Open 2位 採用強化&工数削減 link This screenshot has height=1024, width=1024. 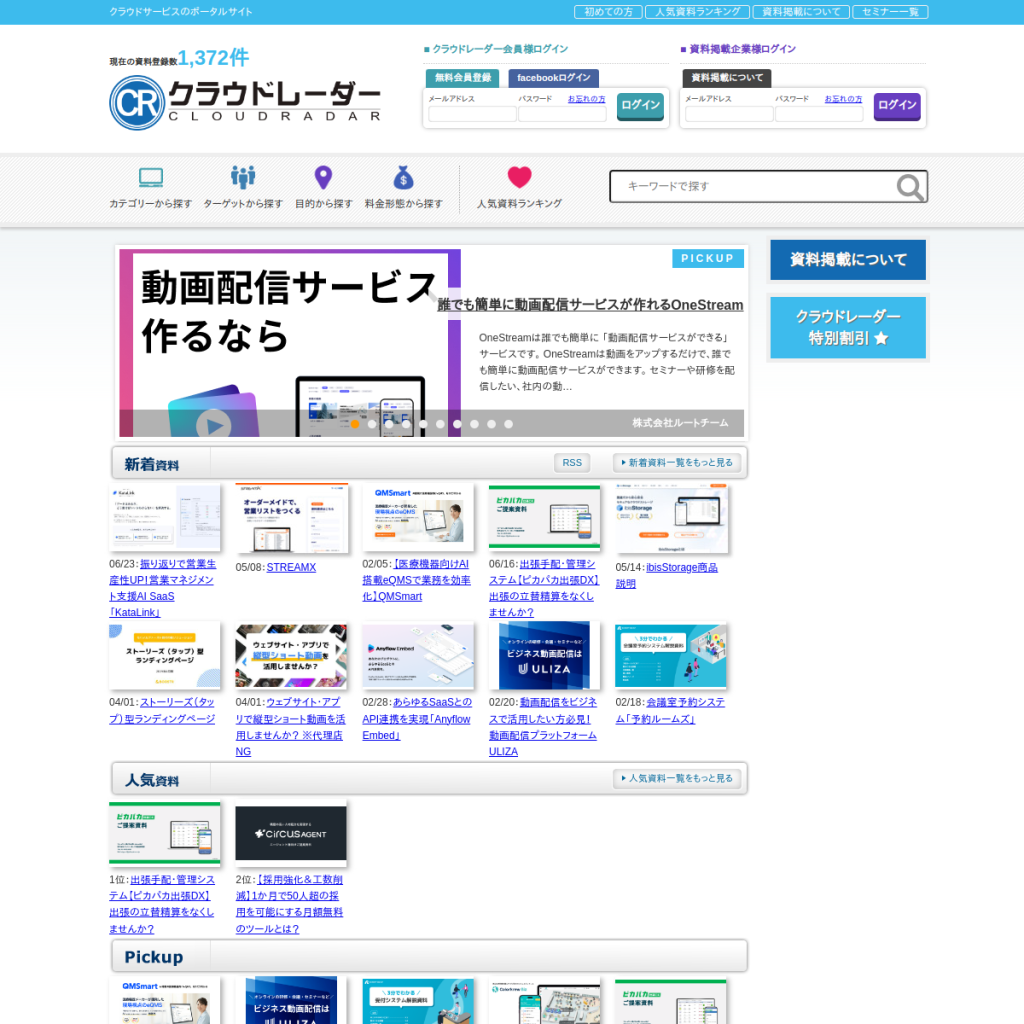(x=289, y=904)
